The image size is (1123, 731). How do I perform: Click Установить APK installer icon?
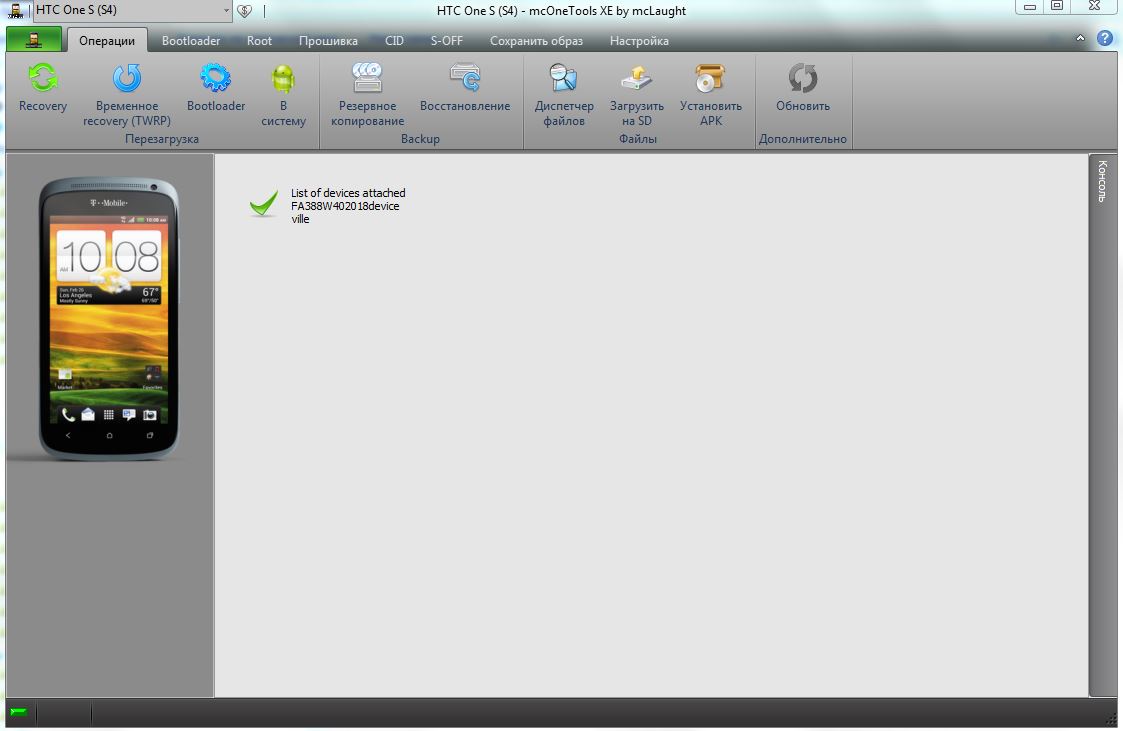[710, 95]
